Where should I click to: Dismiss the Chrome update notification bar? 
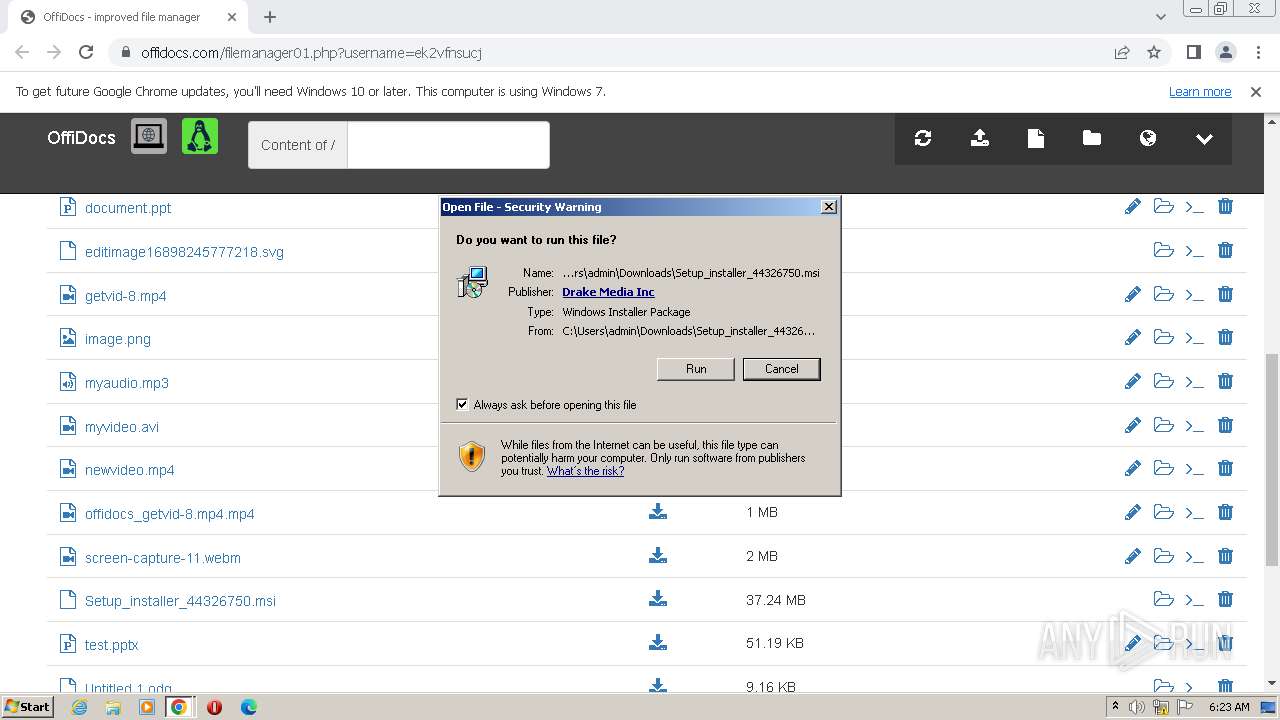click(x=1256, y=91)
